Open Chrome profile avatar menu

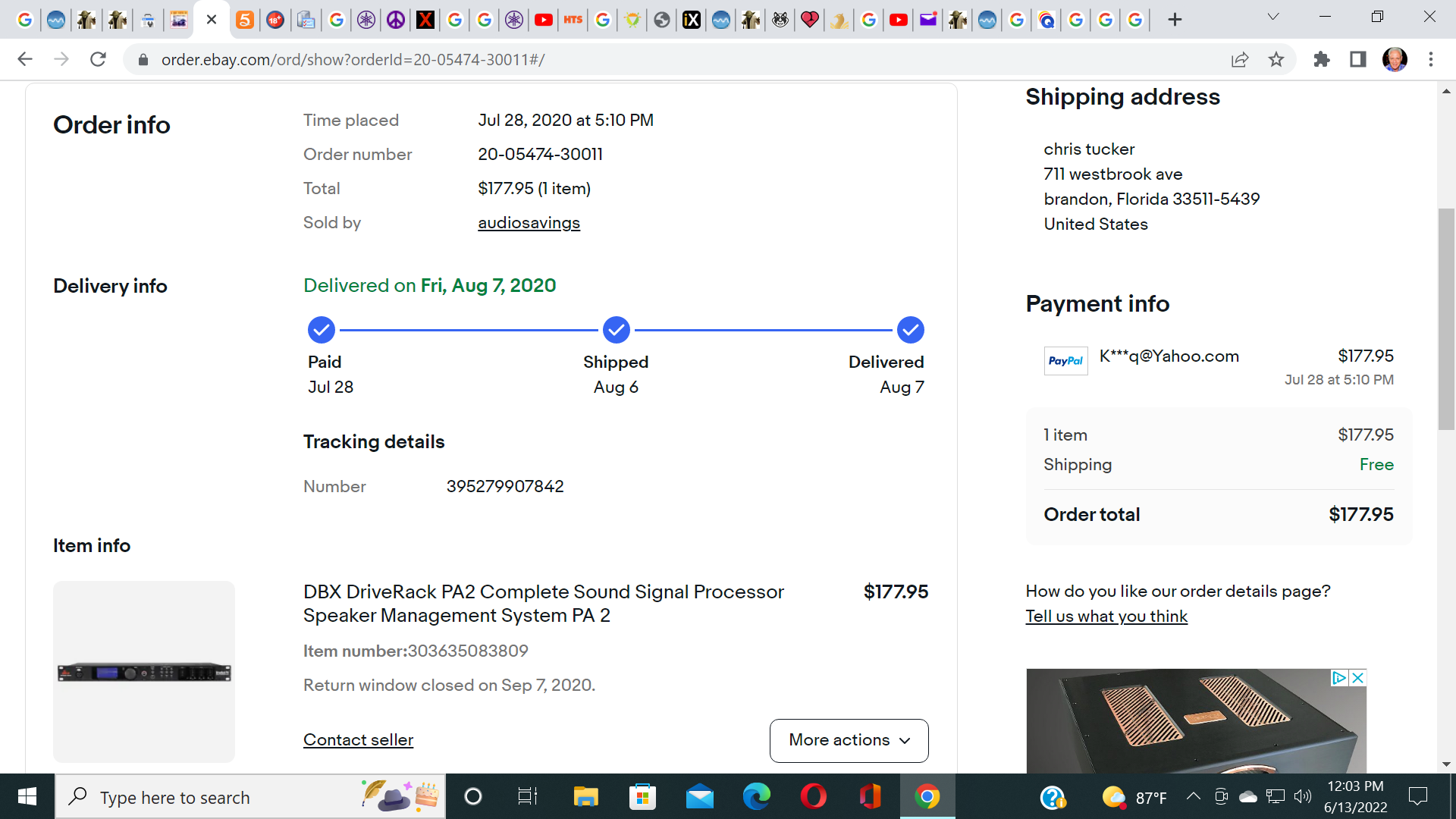point(1395,59)
